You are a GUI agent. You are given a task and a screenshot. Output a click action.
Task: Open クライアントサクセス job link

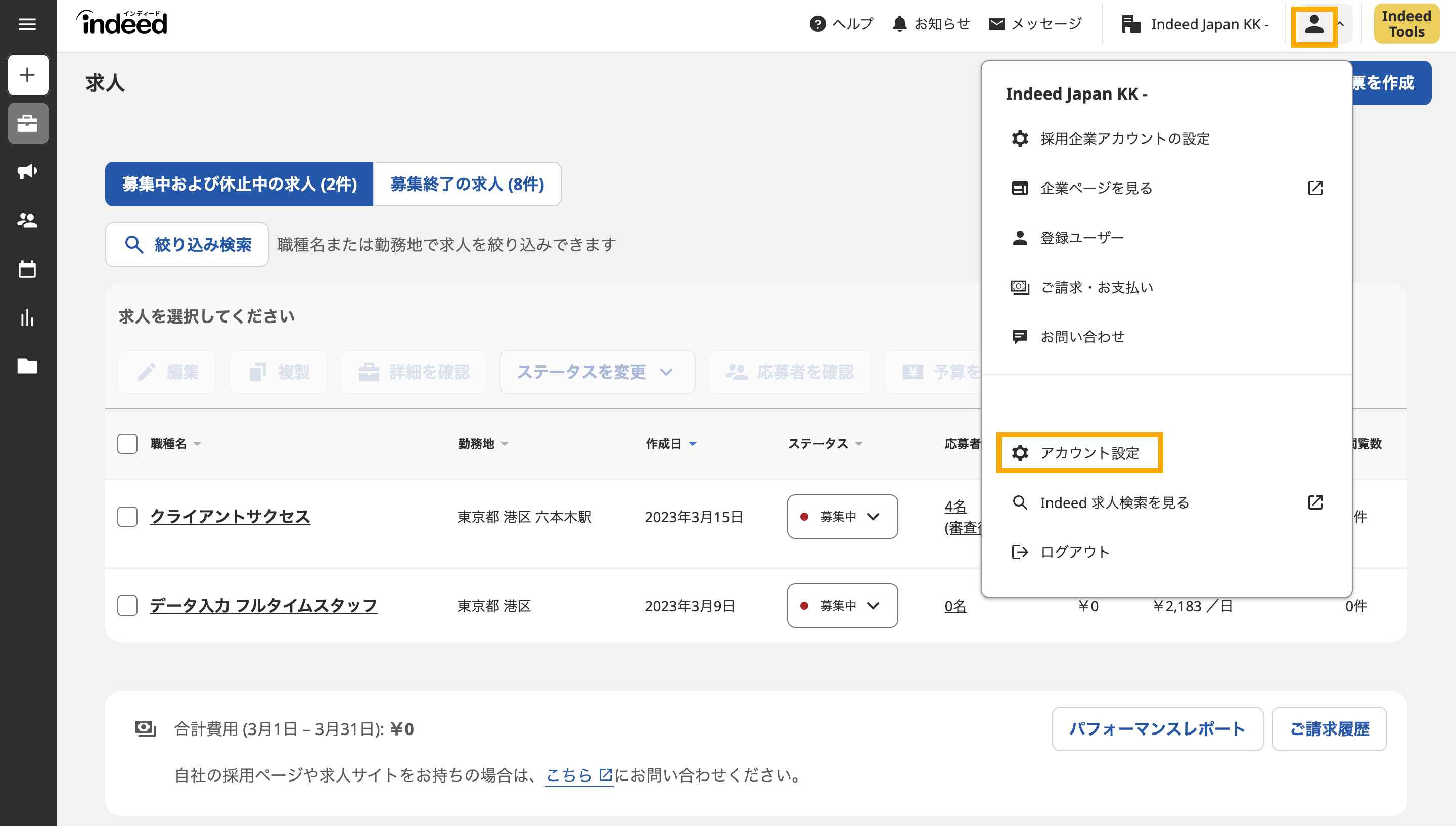230,516
